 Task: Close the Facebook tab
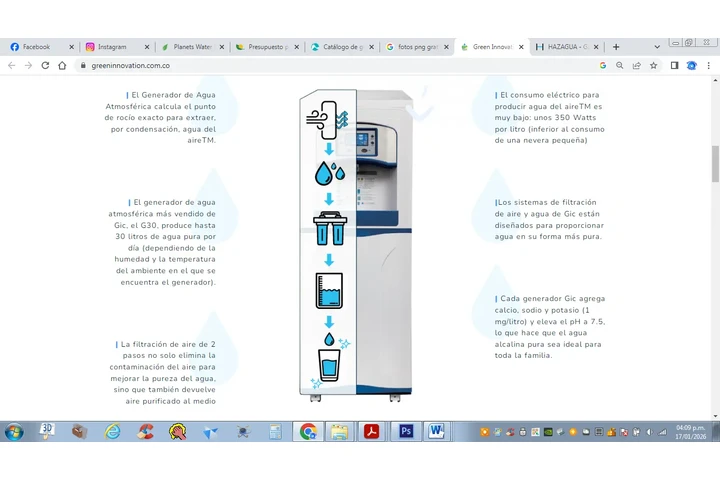(71, 47)
